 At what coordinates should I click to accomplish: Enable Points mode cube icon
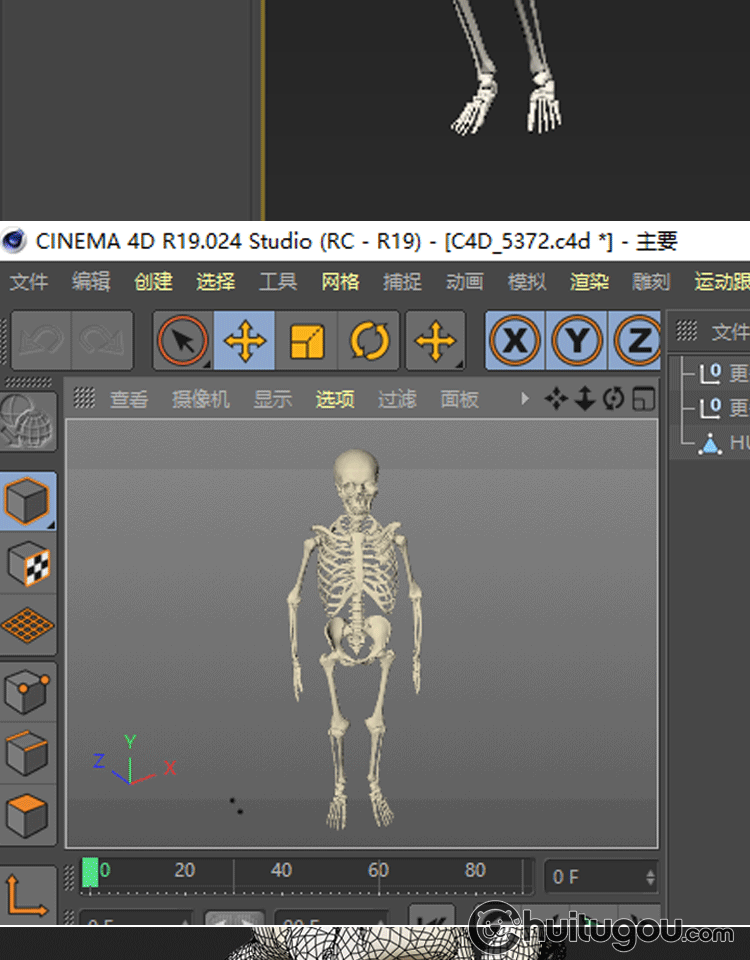coord(28,690)
